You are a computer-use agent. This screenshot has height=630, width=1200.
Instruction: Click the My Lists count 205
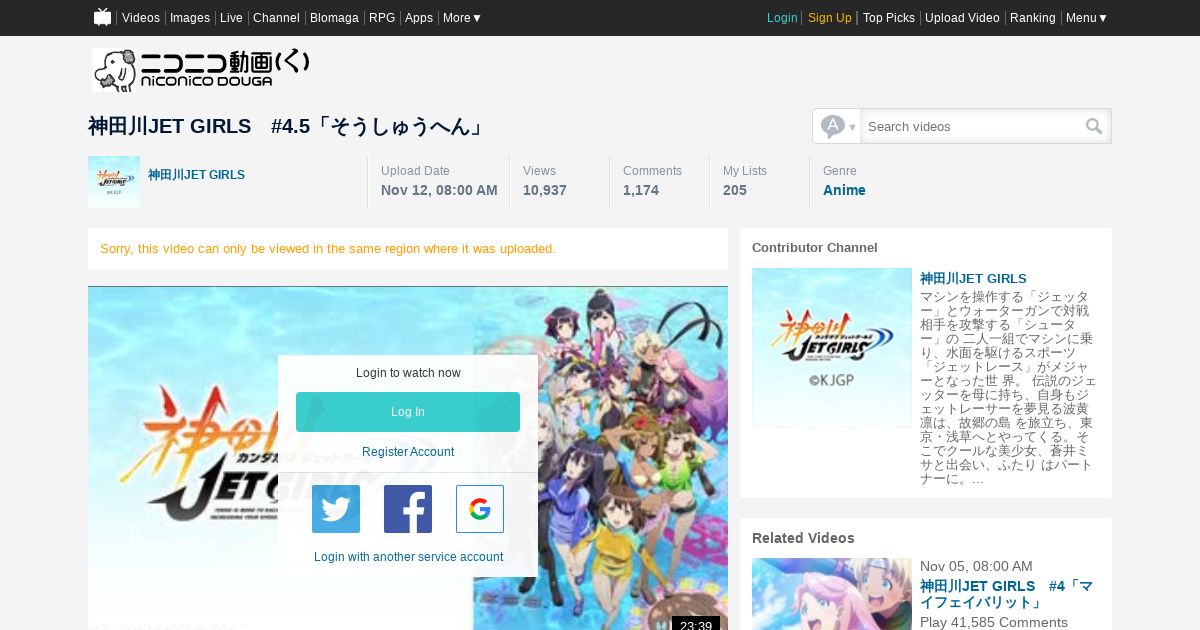735,190
